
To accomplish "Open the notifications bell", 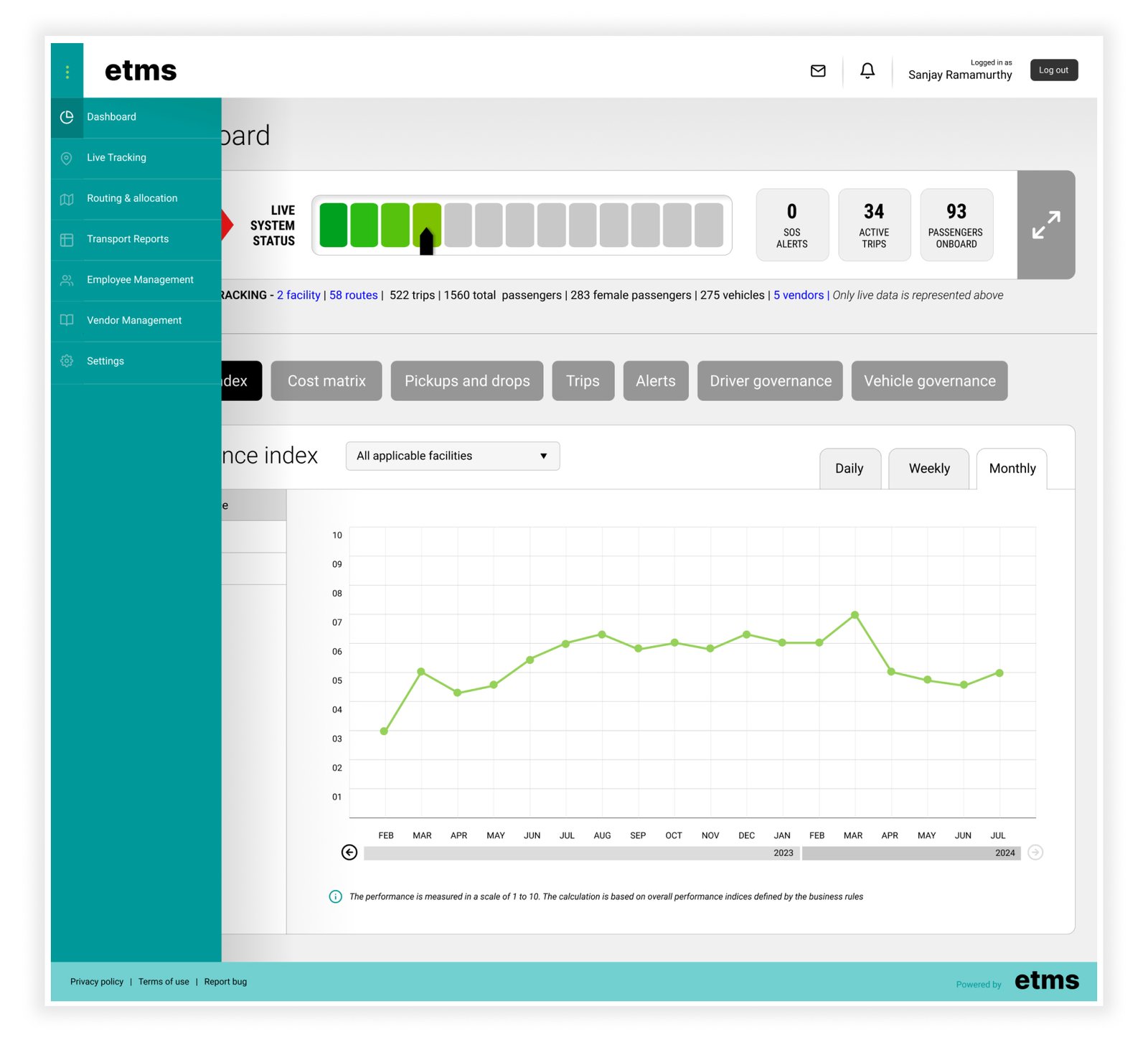I will (x=867, y=71).
